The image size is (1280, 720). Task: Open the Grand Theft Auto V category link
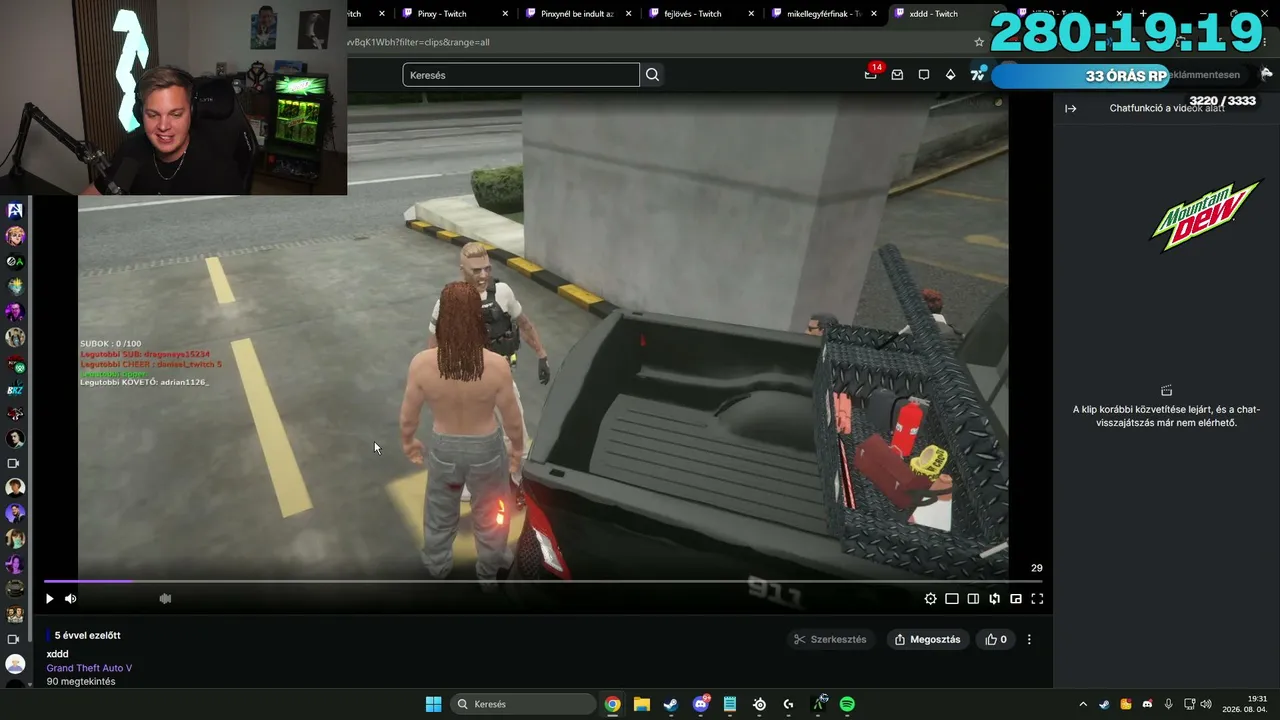coord(89,668)
